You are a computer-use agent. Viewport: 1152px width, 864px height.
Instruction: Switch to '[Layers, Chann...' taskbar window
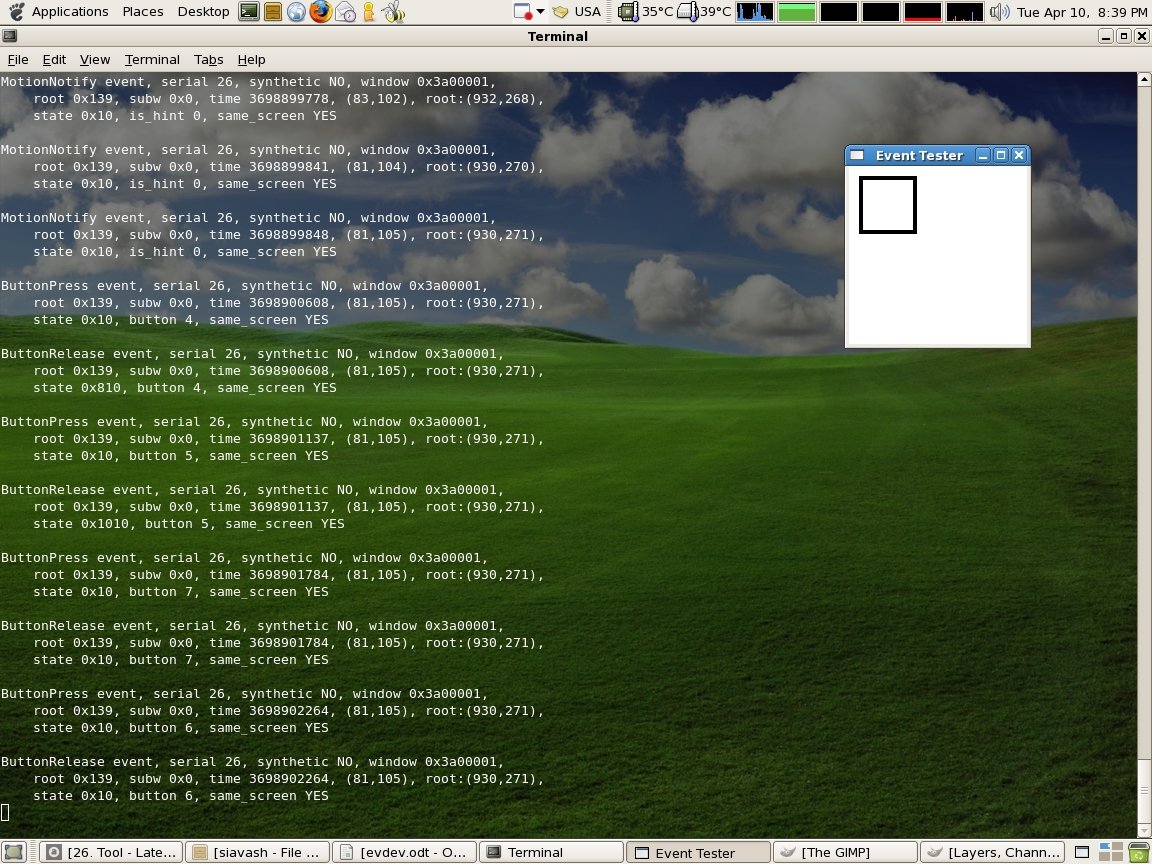pyautogui.click(x=992, y=852)
